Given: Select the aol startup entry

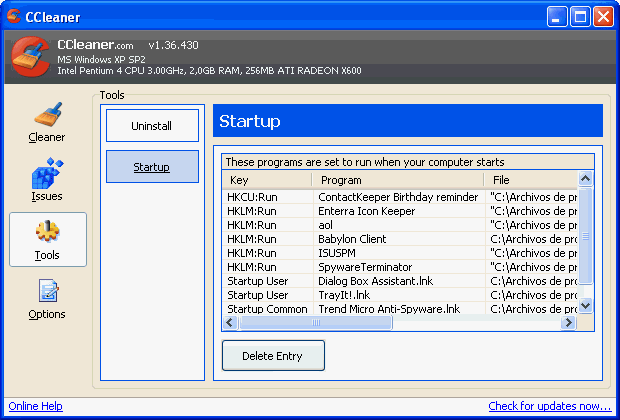Looking at the screenshot, I should pyautogui.click(x=325, y=225).
